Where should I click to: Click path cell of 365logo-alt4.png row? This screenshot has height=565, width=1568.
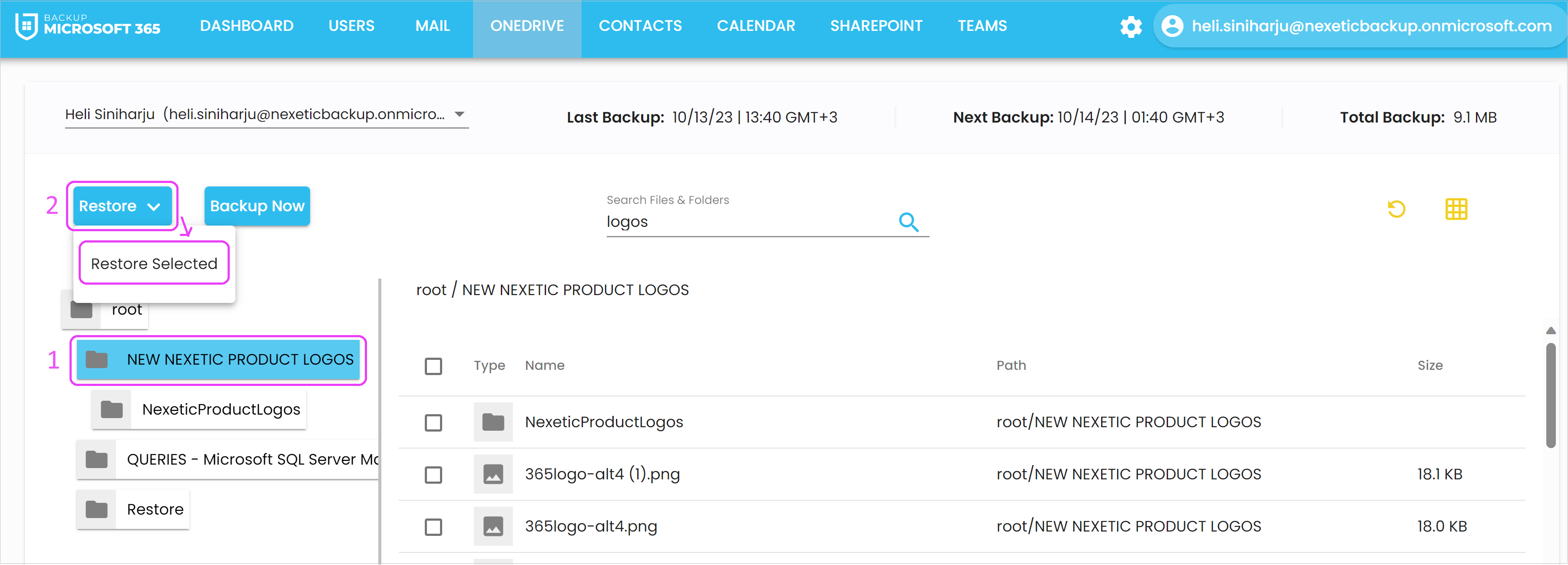pyautogui.click(x=1128, y=527)
